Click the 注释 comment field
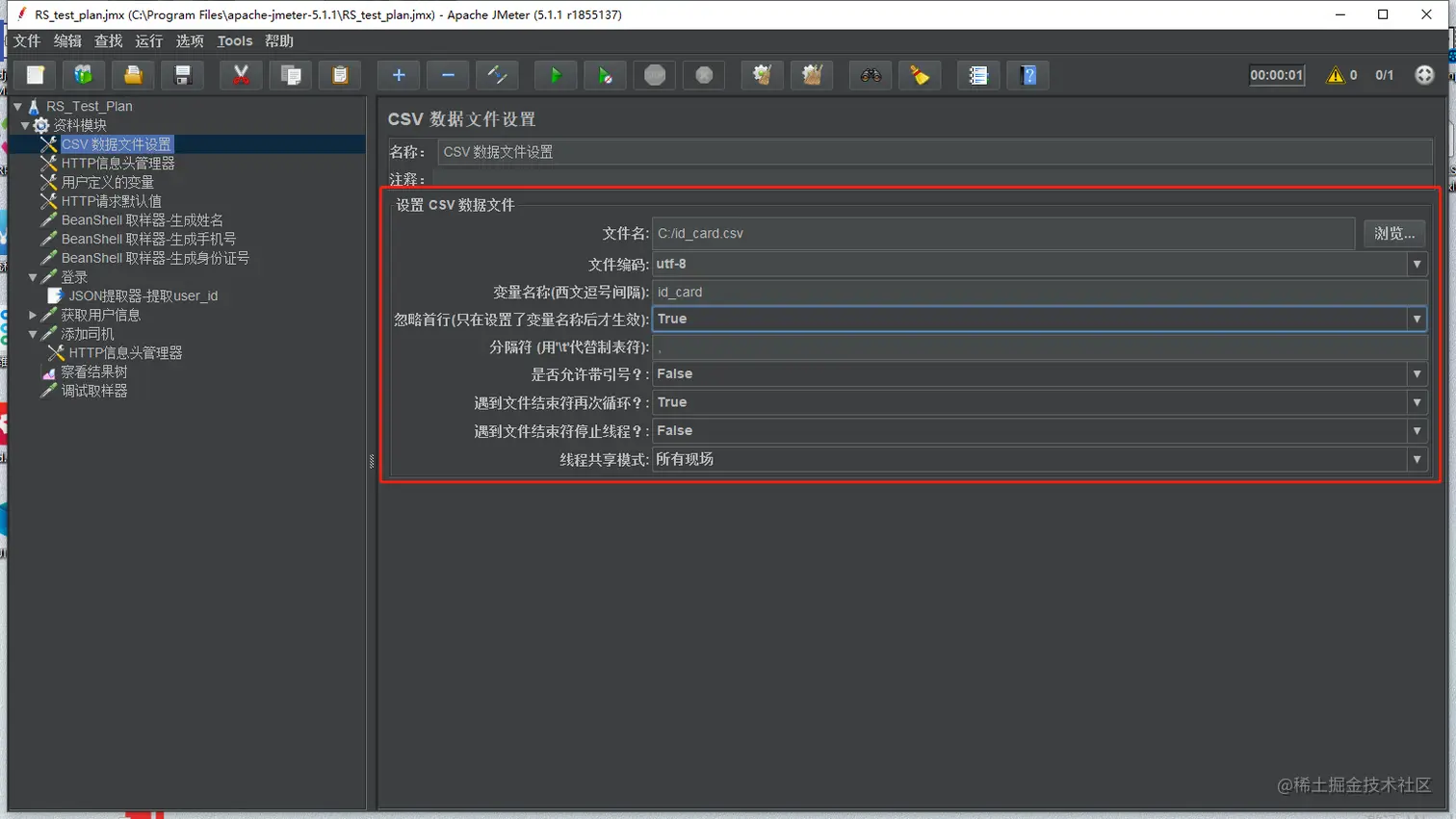1456x819 pixels. pyautogui.click(x=934, y=179)
